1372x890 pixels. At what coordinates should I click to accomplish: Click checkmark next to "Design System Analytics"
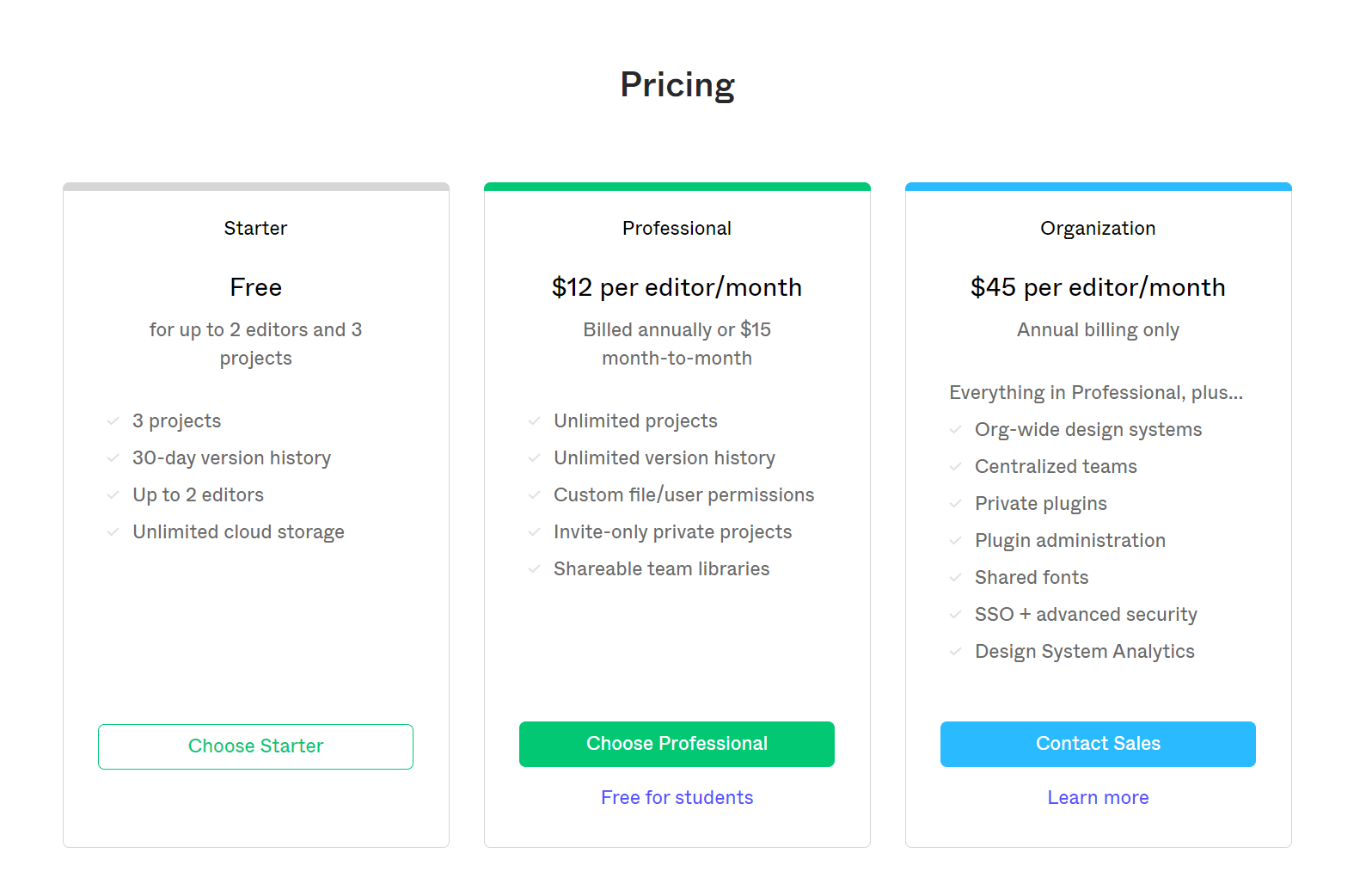tap(955, 652)
